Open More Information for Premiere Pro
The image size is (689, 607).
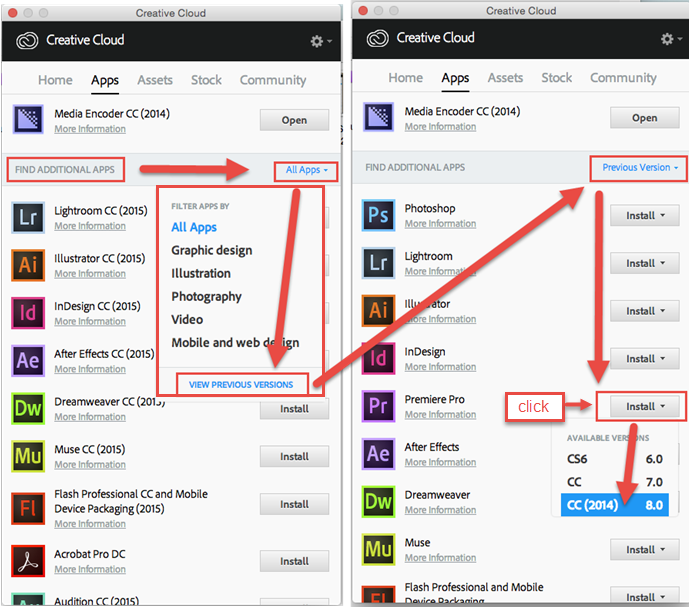point(440,415)
